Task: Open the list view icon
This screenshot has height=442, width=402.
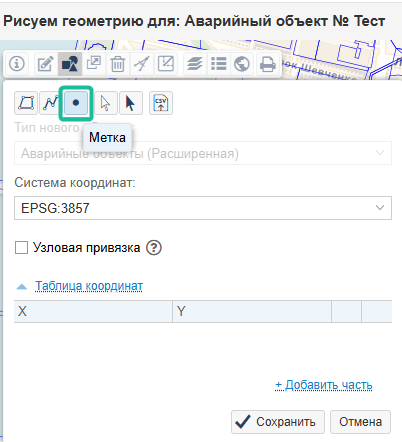Action: [x=219, y=63]
